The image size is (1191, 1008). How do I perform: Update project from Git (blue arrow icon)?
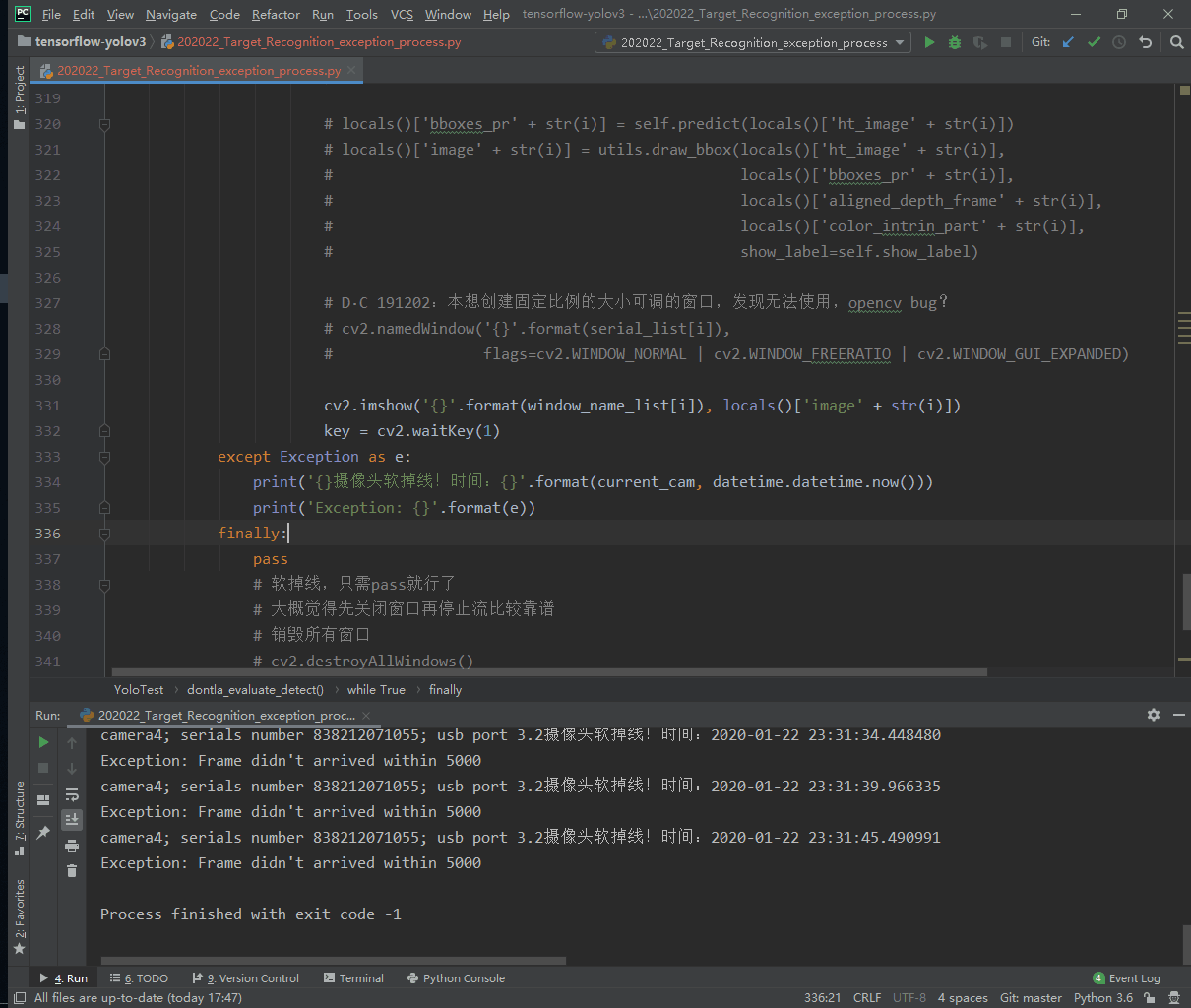click(x=1068, y=42)
